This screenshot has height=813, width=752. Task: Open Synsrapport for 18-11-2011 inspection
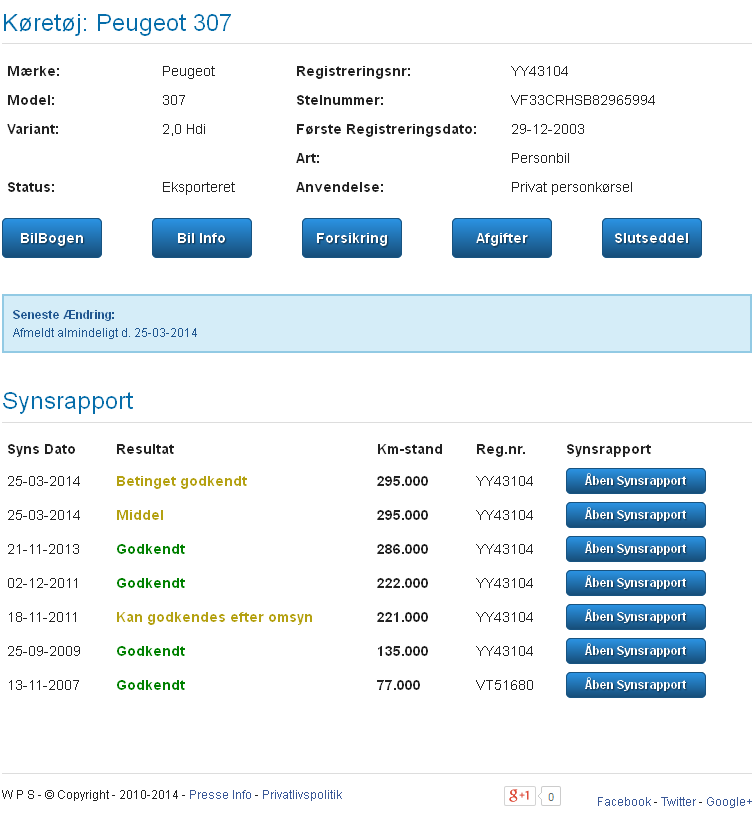[x=635, y=617]
